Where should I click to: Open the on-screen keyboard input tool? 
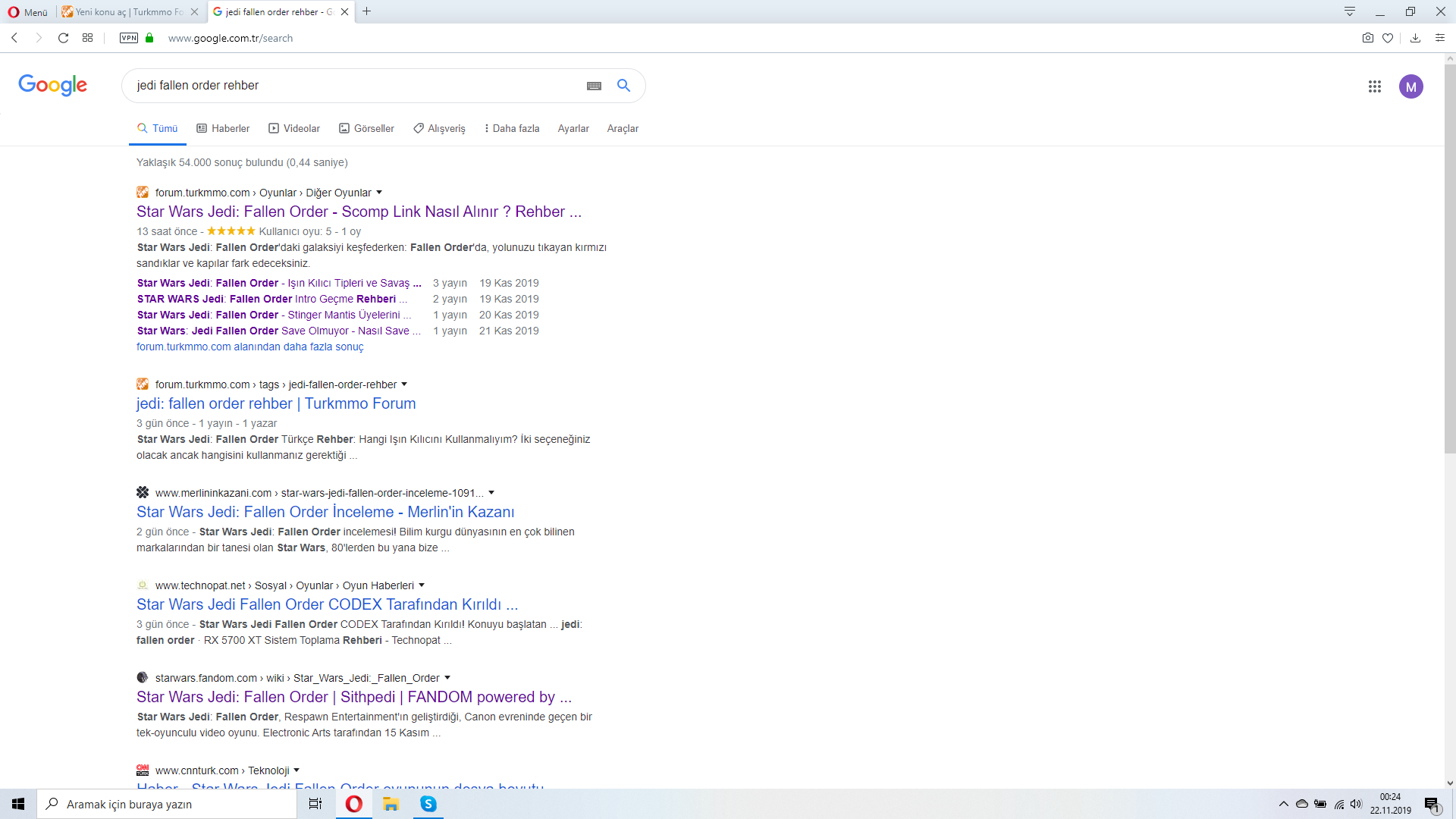pos(595,86)
